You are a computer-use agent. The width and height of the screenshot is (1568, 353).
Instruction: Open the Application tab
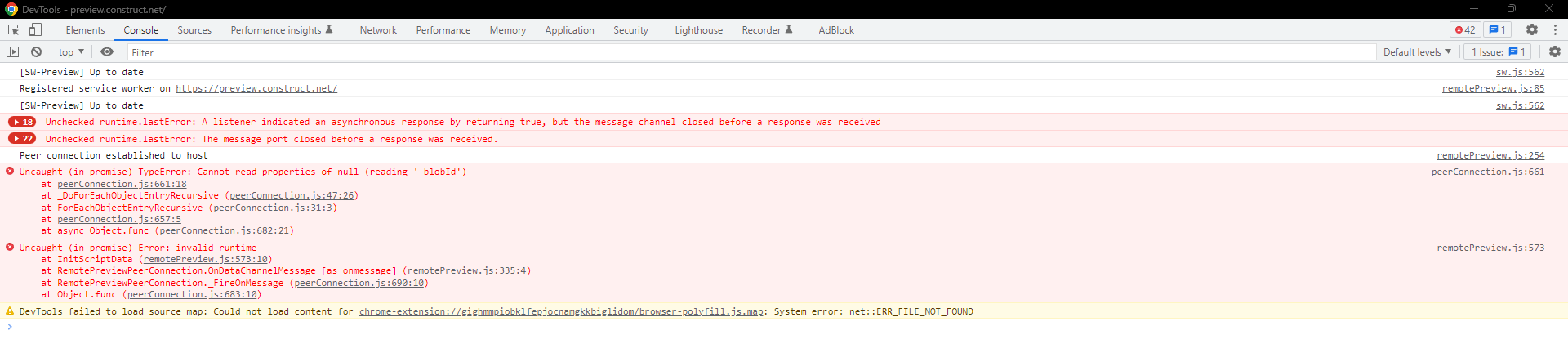pos(570,30)
